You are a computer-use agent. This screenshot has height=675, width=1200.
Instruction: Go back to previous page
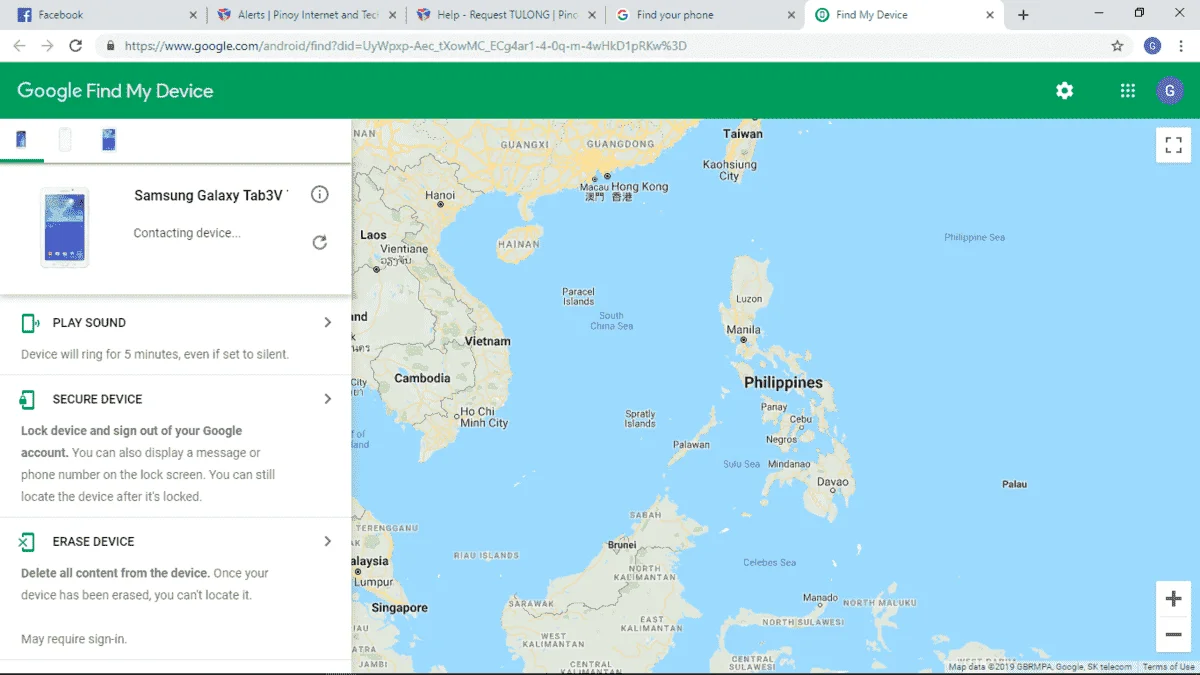click(19, 46)
